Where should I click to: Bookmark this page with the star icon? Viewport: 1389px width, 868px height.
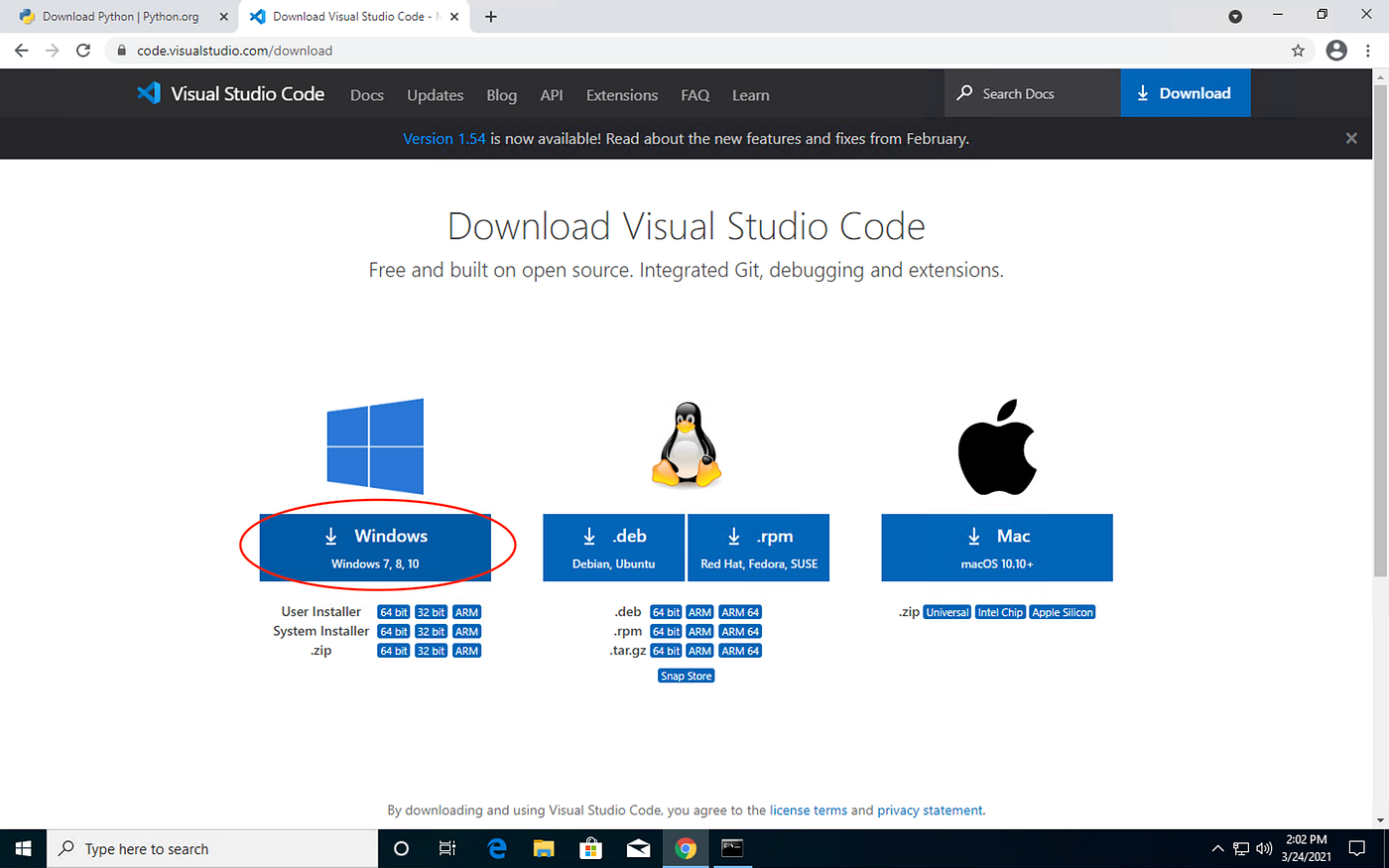click(1298, 50)
